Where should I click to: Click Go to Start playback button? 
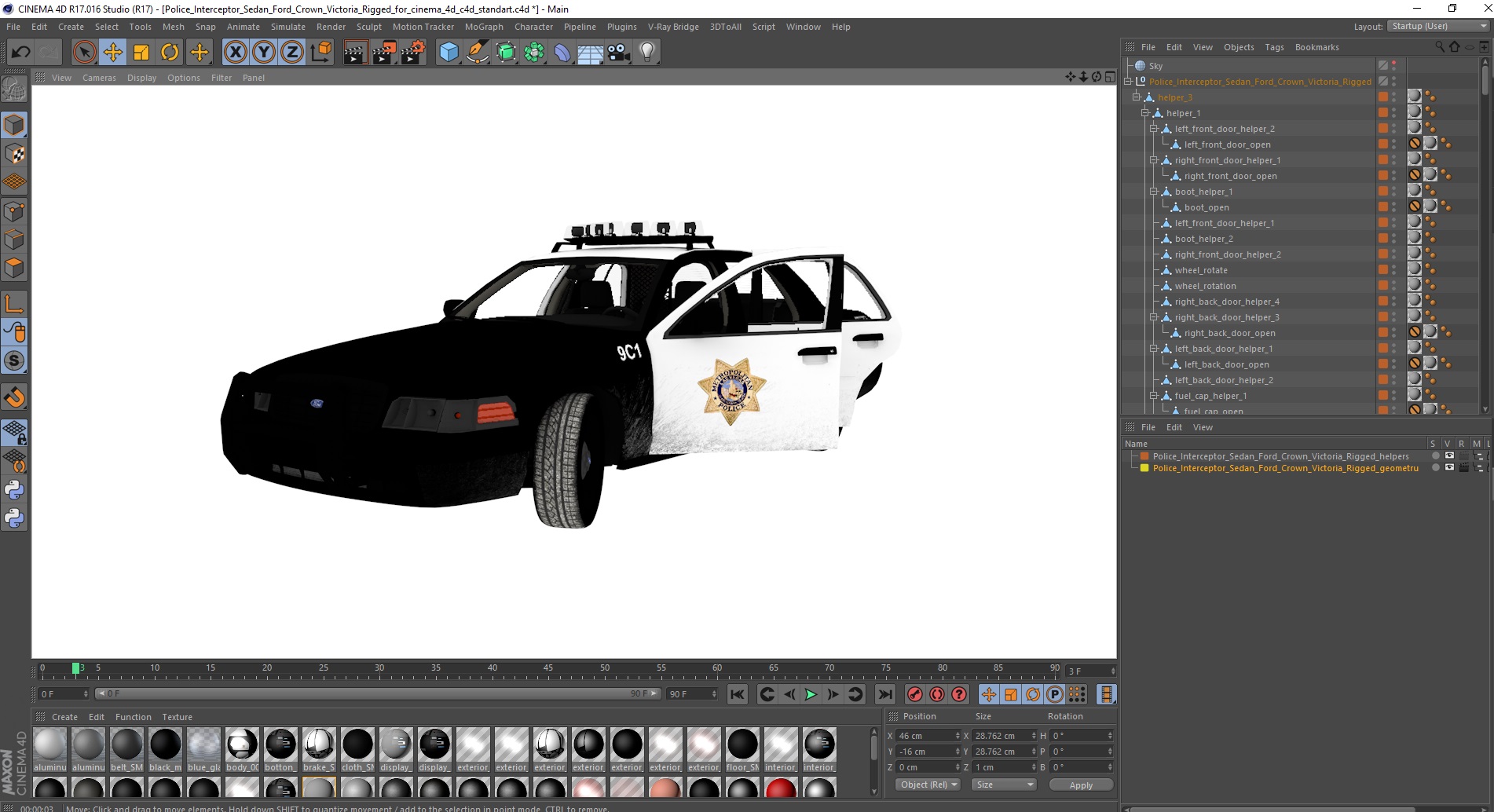point(737,694)
